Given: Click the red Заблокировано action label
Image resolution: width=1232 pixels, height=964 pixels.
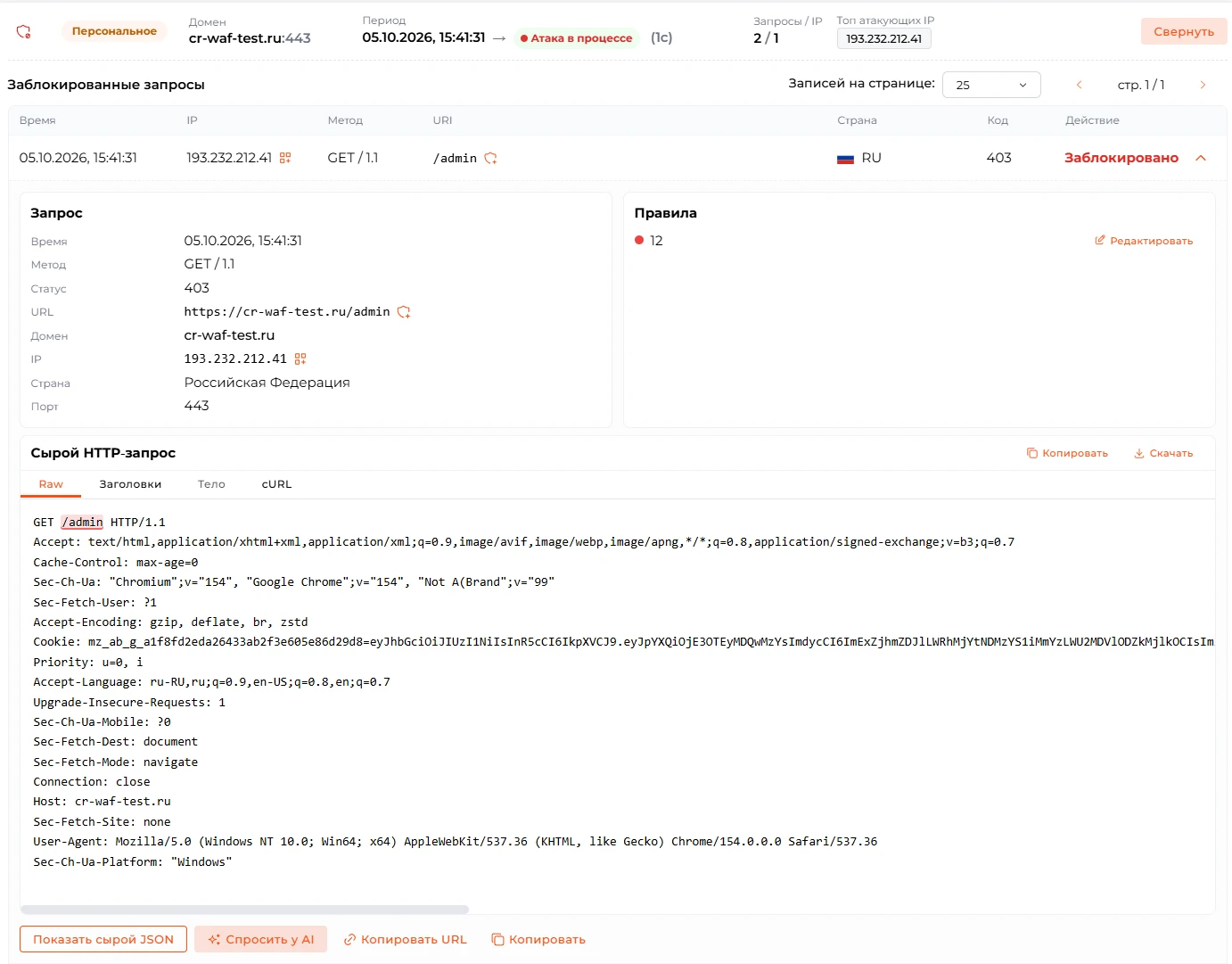Looking at the screenshot, I should point(1121,158).
